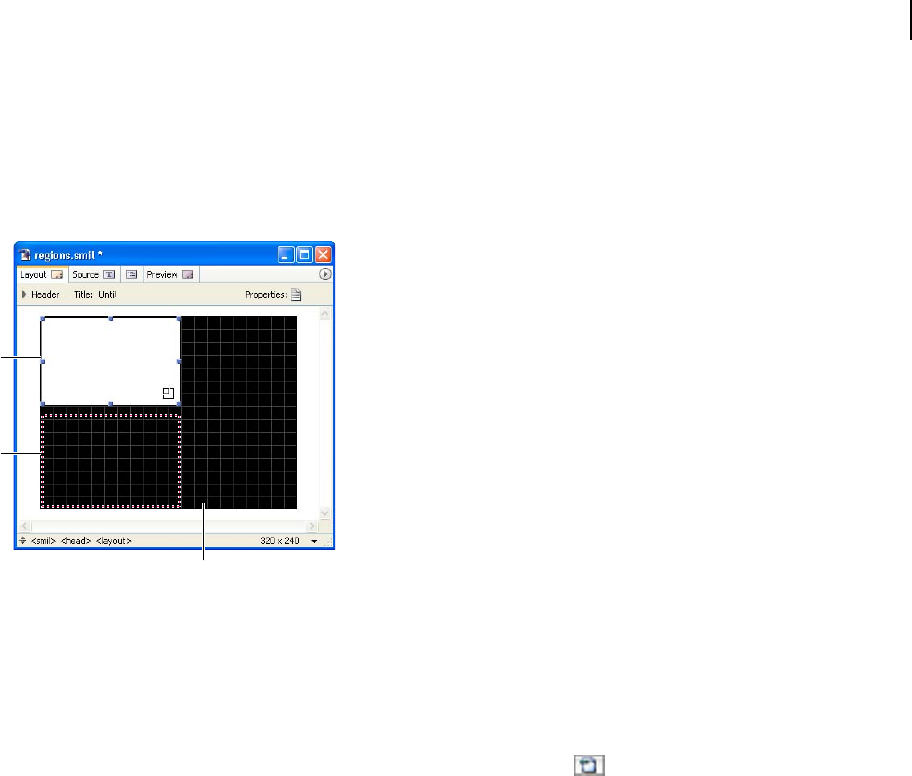The image size is (912, 776).
Task: Minimize the regions.smil window
Action: [x=286, y=255]
